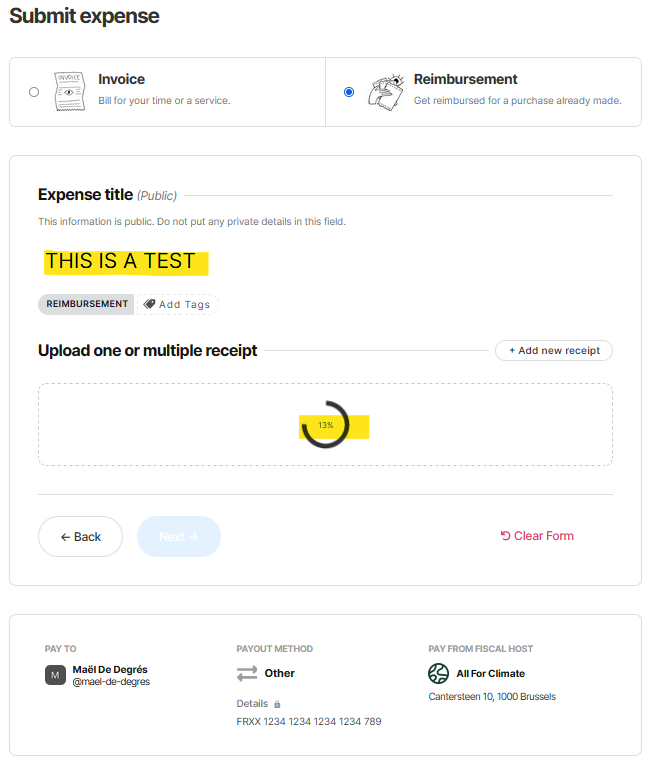661x773 pixels.
Task: Click the lock icon next to Details
Action: (278, 704)
